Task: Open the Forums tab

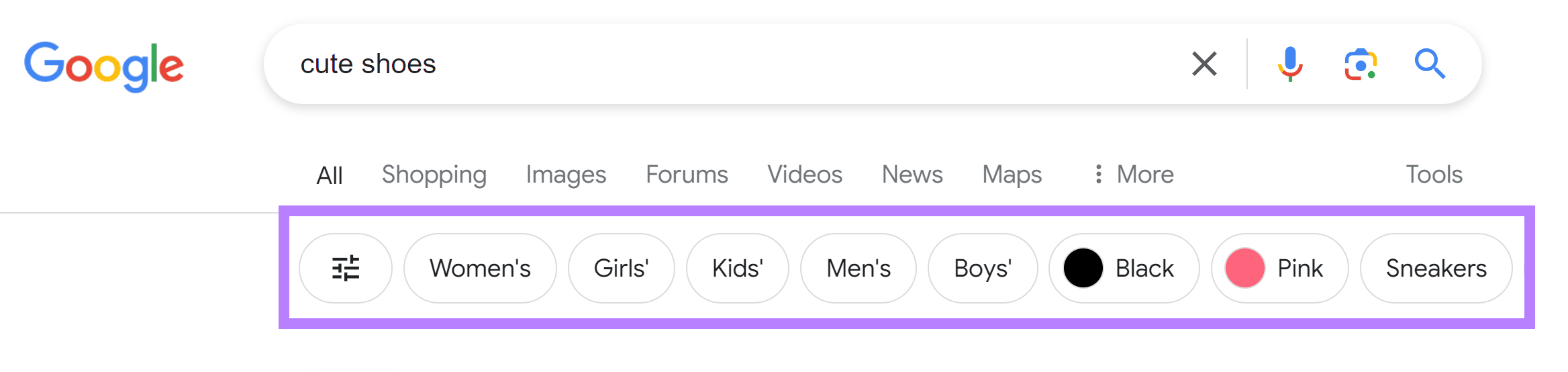Action: coord(687,175)
